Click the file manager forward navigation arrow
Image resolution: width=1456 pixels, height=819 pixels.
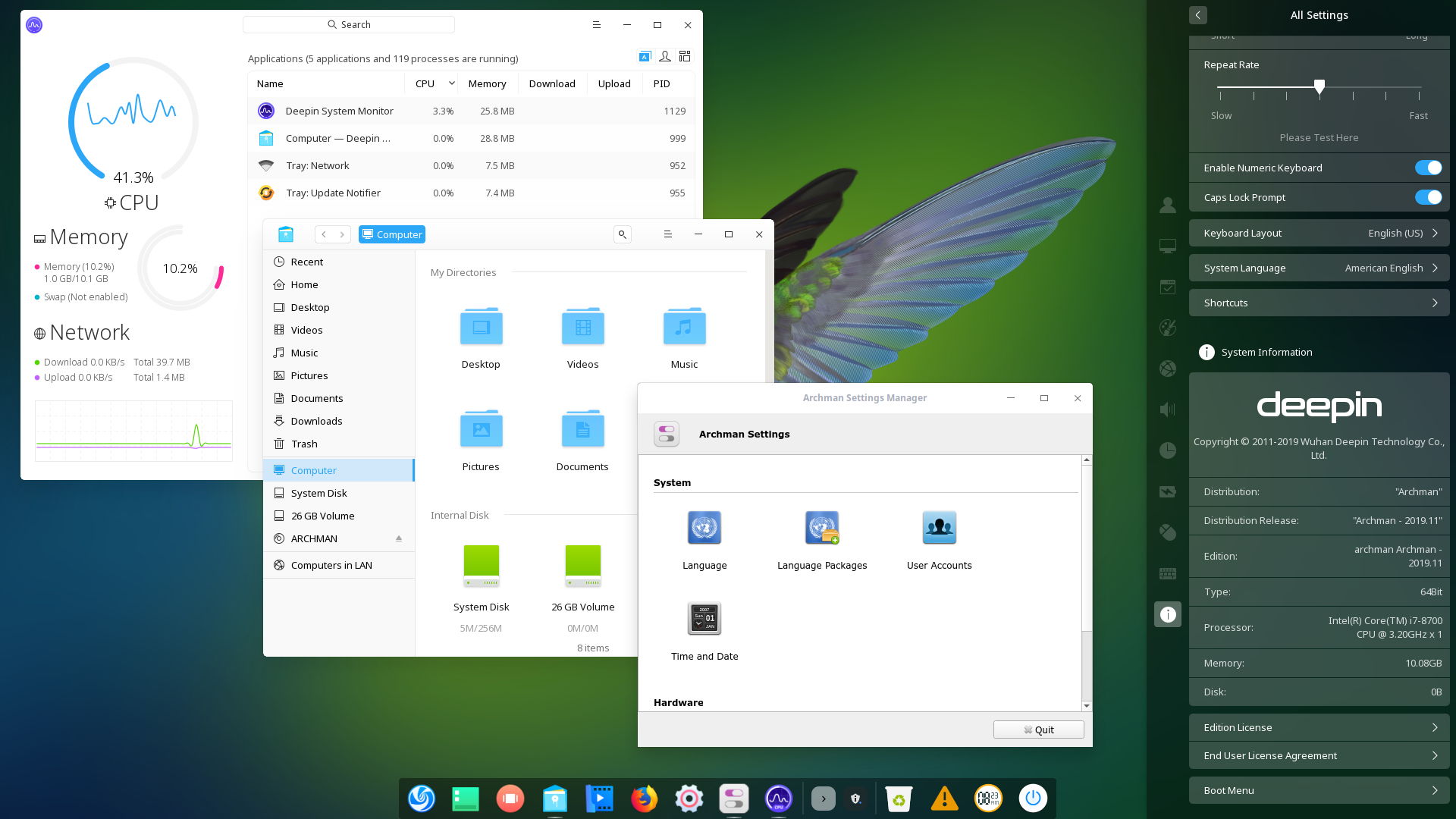[x=342, y=234]
